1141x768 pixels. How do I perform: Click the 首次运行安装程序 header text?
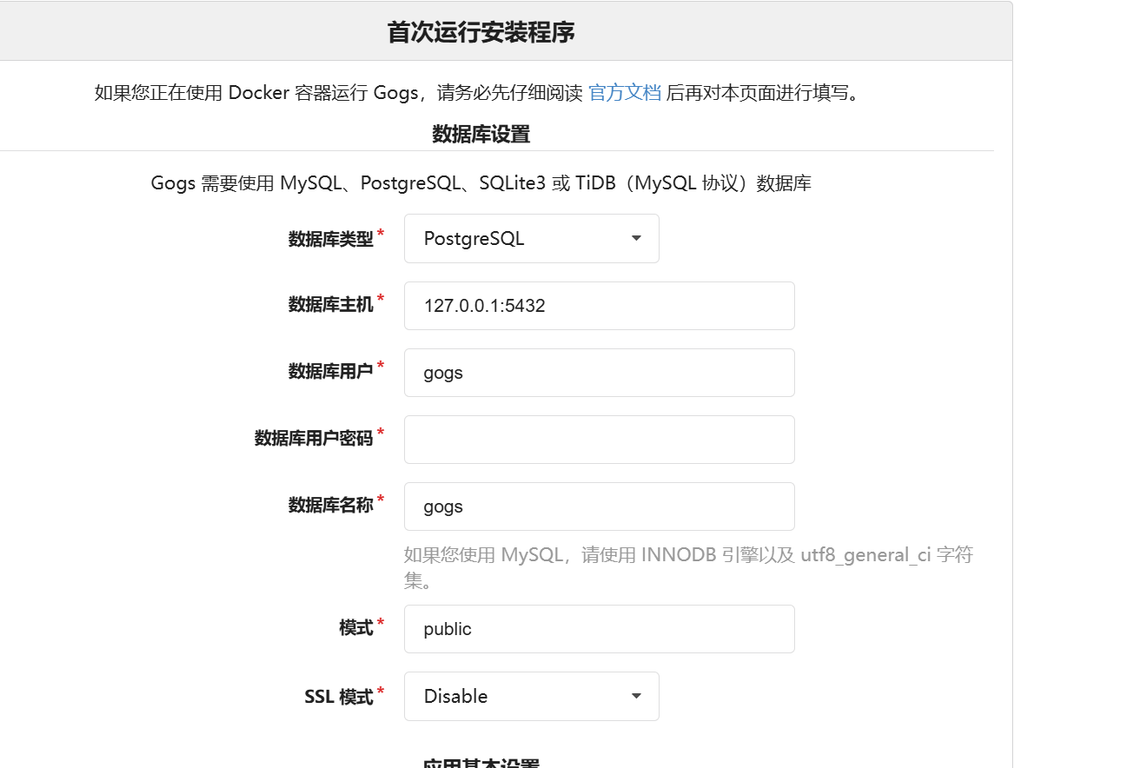pos(480,32)
